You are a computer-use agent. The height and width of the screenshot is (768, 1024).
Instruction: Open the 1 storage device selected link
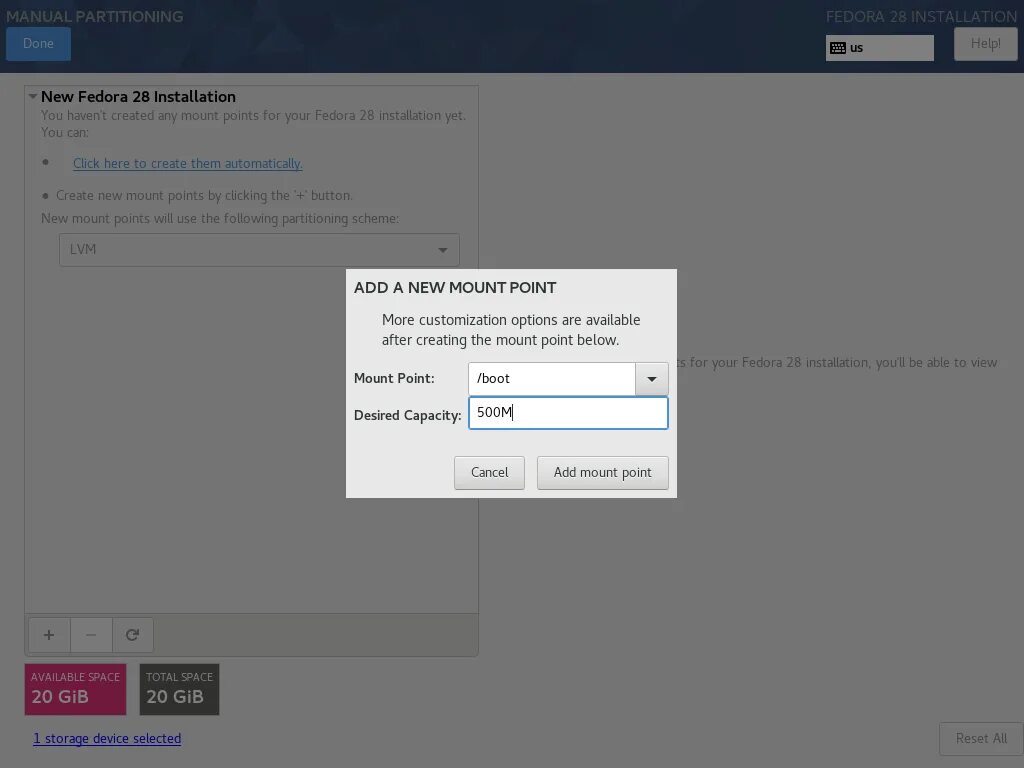pyautogui.click(x=107, y=739)
